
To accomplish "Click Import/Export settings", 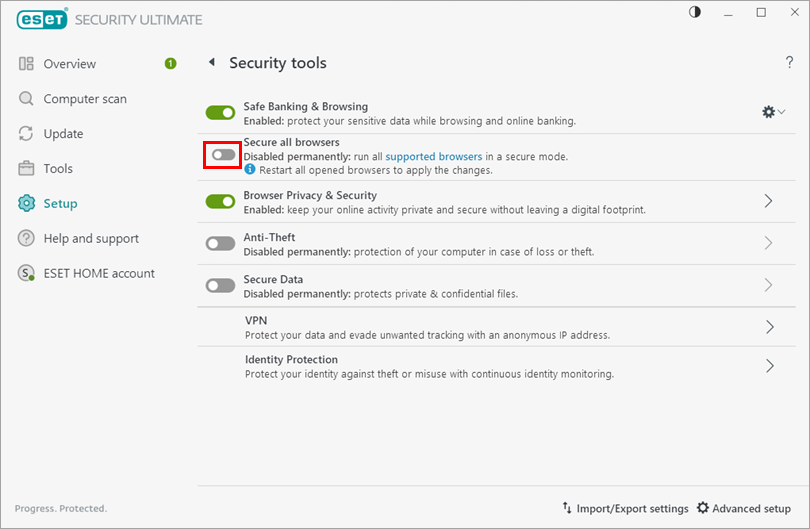I will point(625,509).
